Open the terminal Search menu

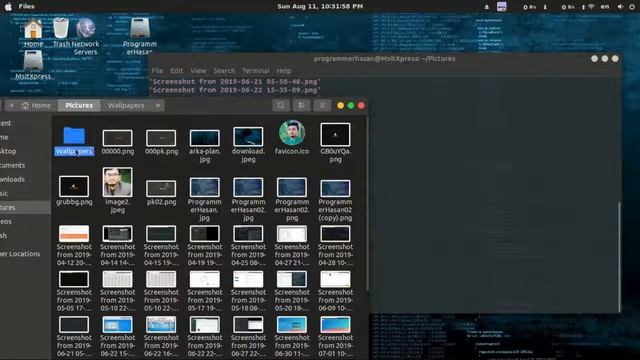click(x=224, y=71)
